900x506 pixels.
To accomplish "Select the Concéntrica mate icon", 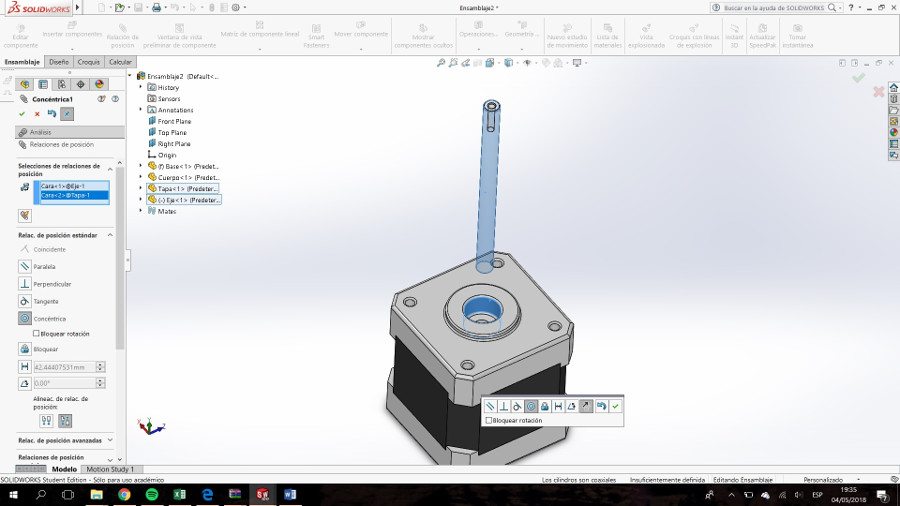I will (25, 318).
